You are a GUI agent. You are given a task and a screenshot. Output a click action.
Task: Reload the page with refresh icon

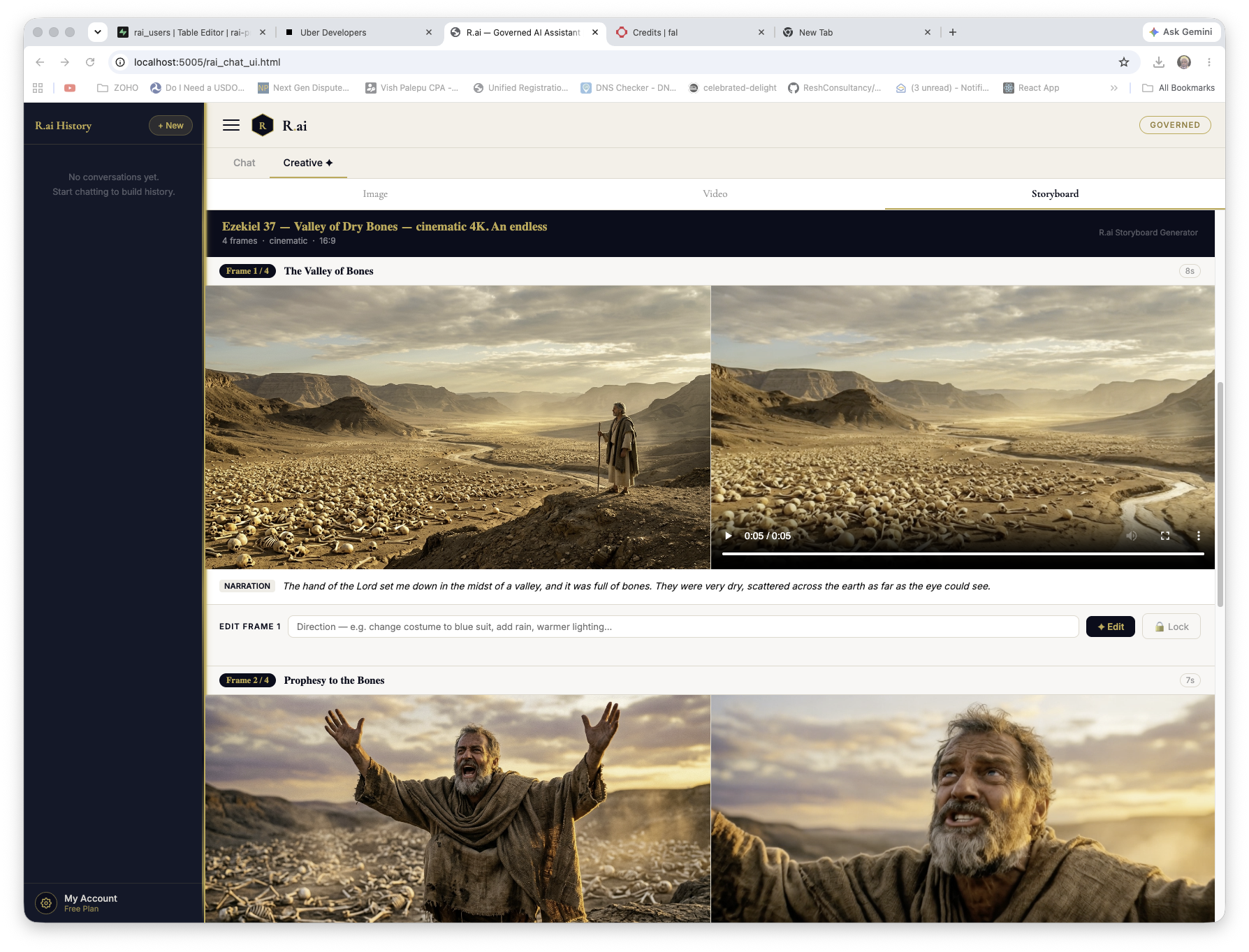pos(90,62)
